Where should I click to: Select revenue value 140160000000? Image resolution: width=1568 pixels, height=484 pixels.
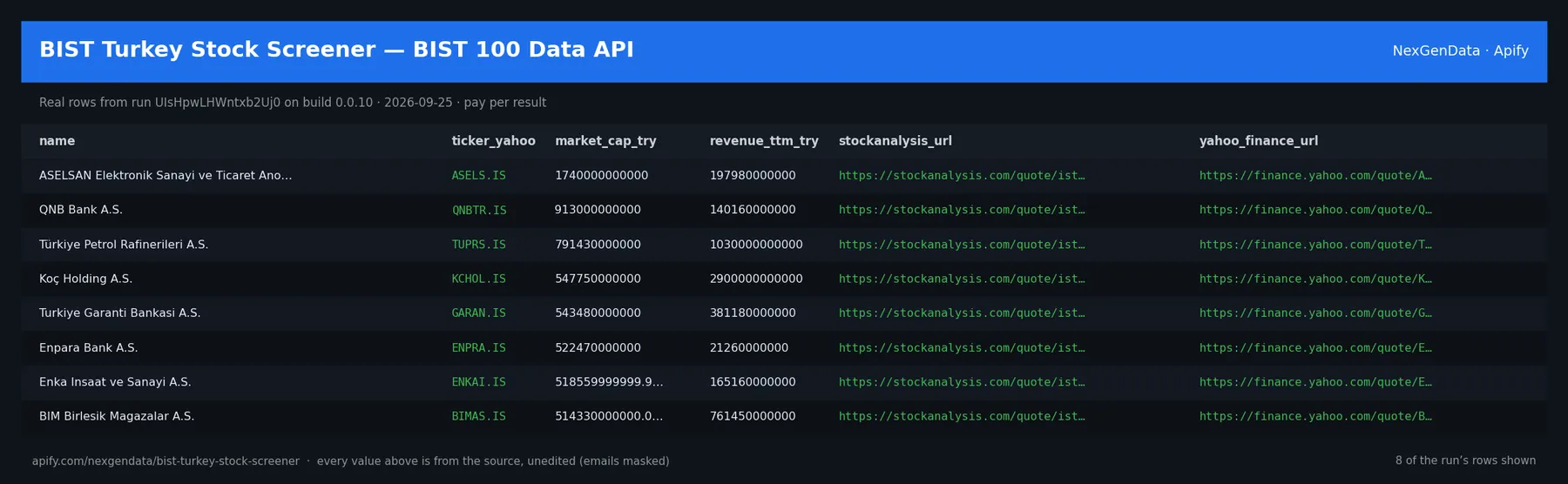[x=753, y=210]
